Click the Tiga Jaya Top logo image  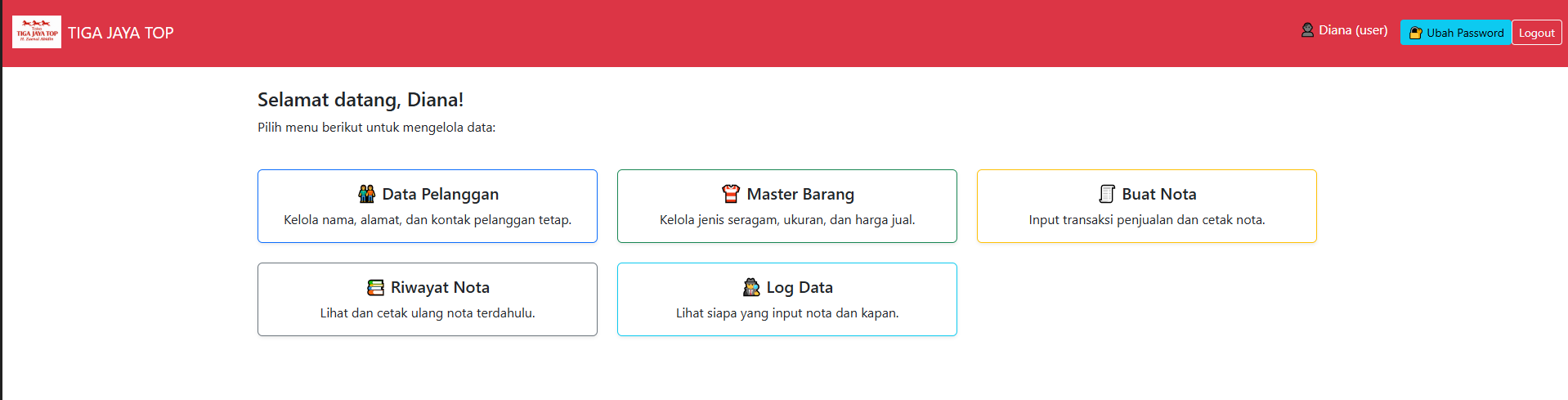[37, 33]
